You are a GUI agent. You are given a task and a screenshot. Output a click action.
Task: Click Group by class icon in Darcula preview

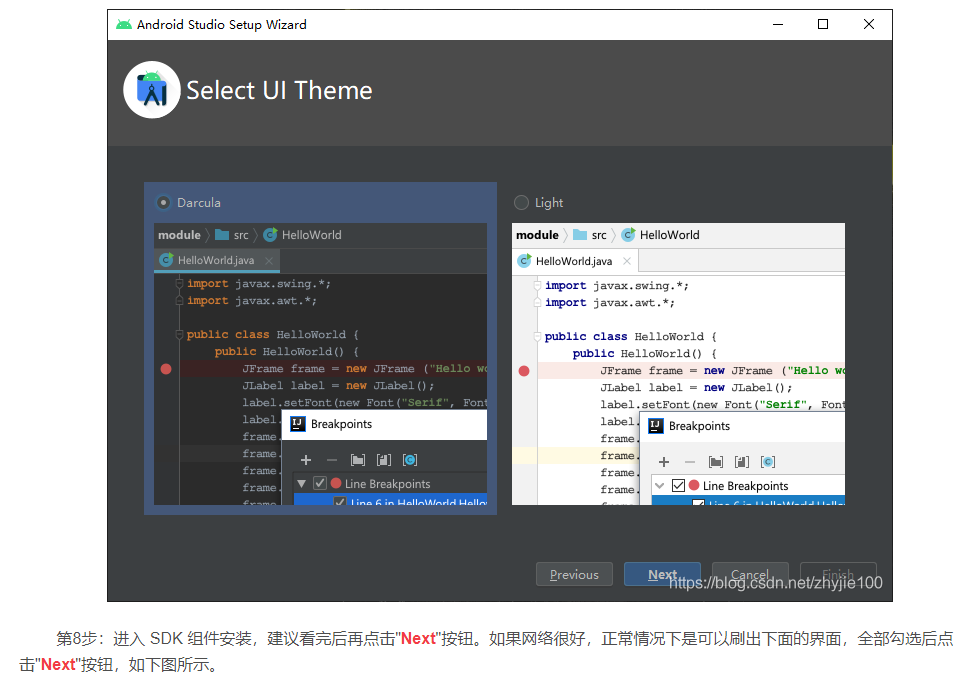point(410,460)
